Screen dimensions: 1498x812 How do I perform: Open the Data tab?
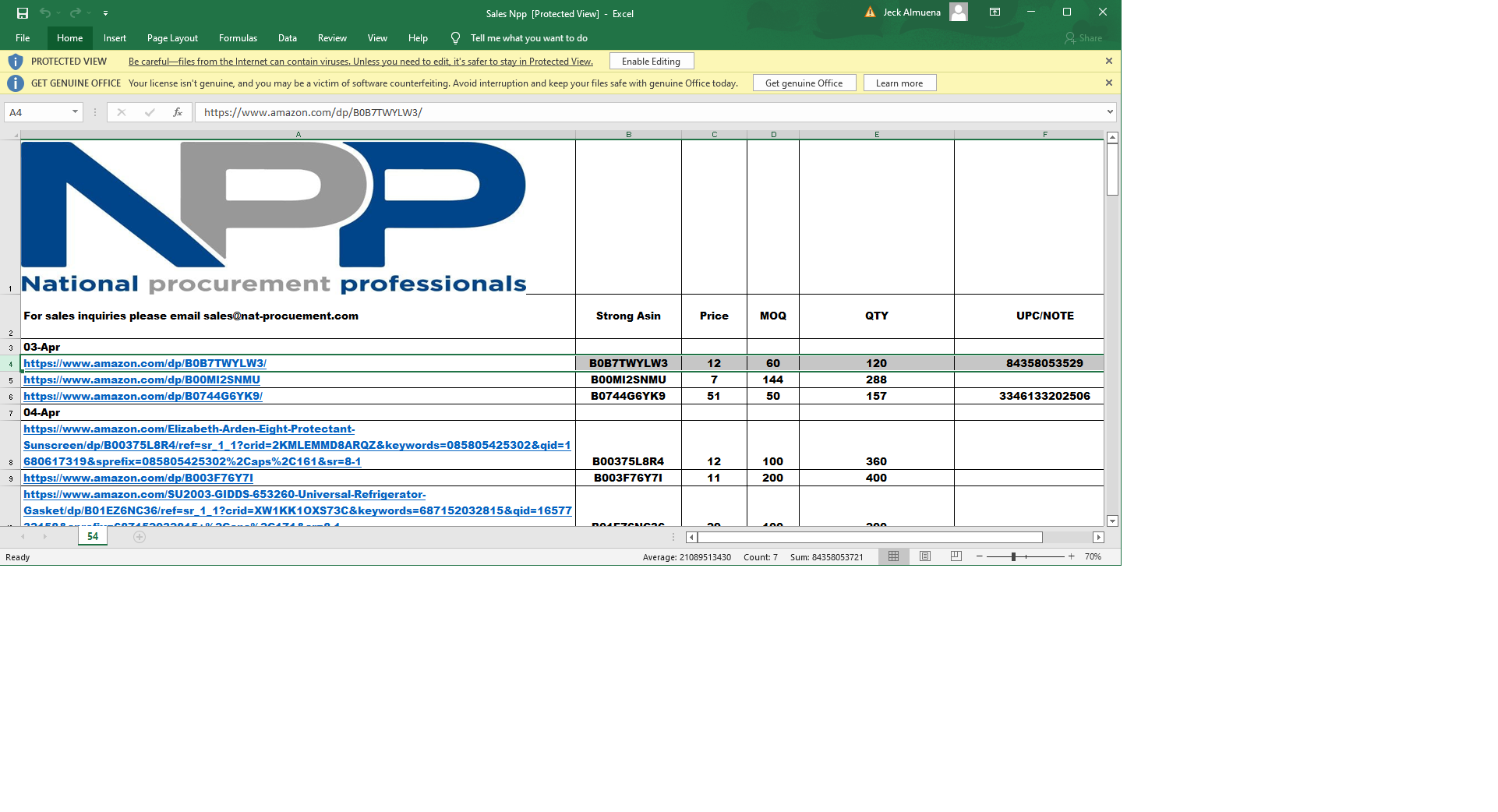pos(288,38)
